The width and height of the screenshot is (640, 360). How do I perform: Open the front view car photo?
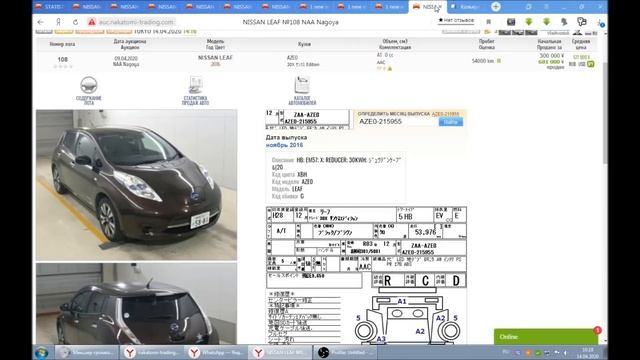coord(136,185)
